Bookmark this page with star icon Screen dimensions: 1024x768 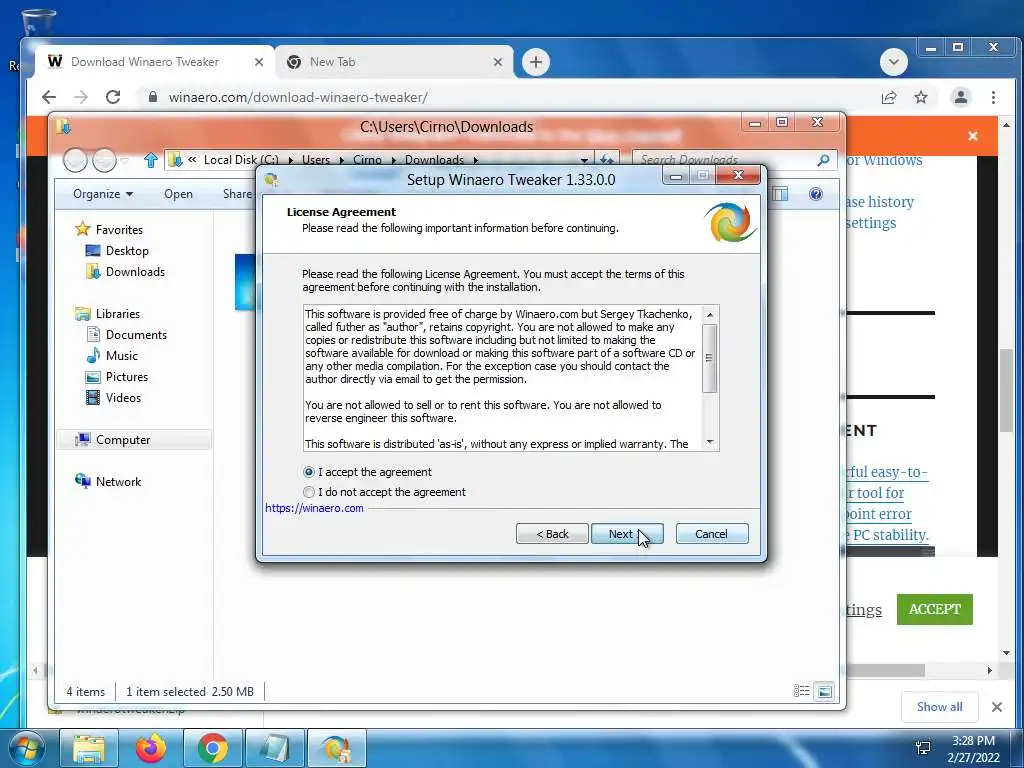coord(921,97)
